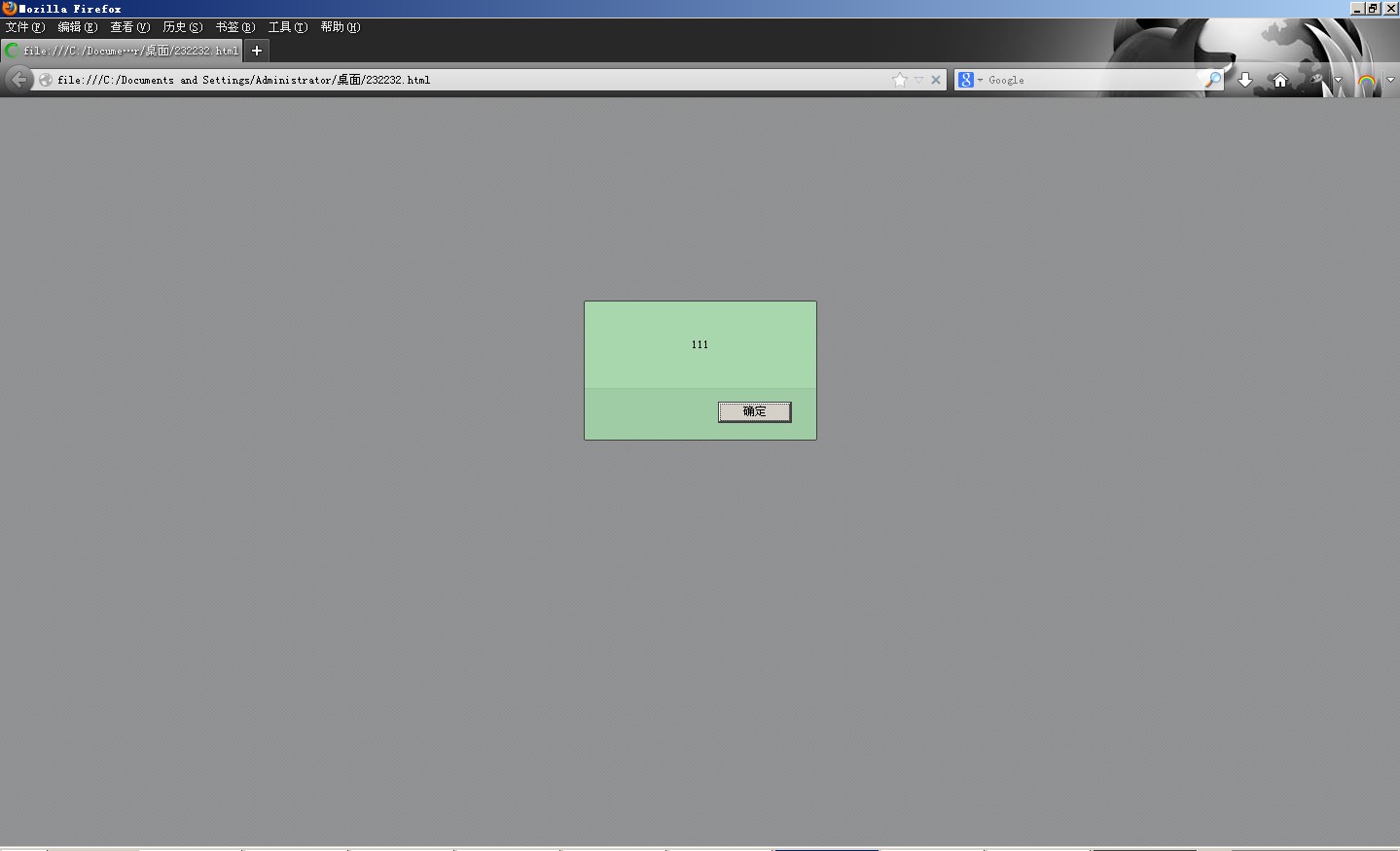Click the 确定 button in the dialog
Image resolution: width=1400 pixels, height=851 pixels.
pyautogui.click(x=755, y=411)
